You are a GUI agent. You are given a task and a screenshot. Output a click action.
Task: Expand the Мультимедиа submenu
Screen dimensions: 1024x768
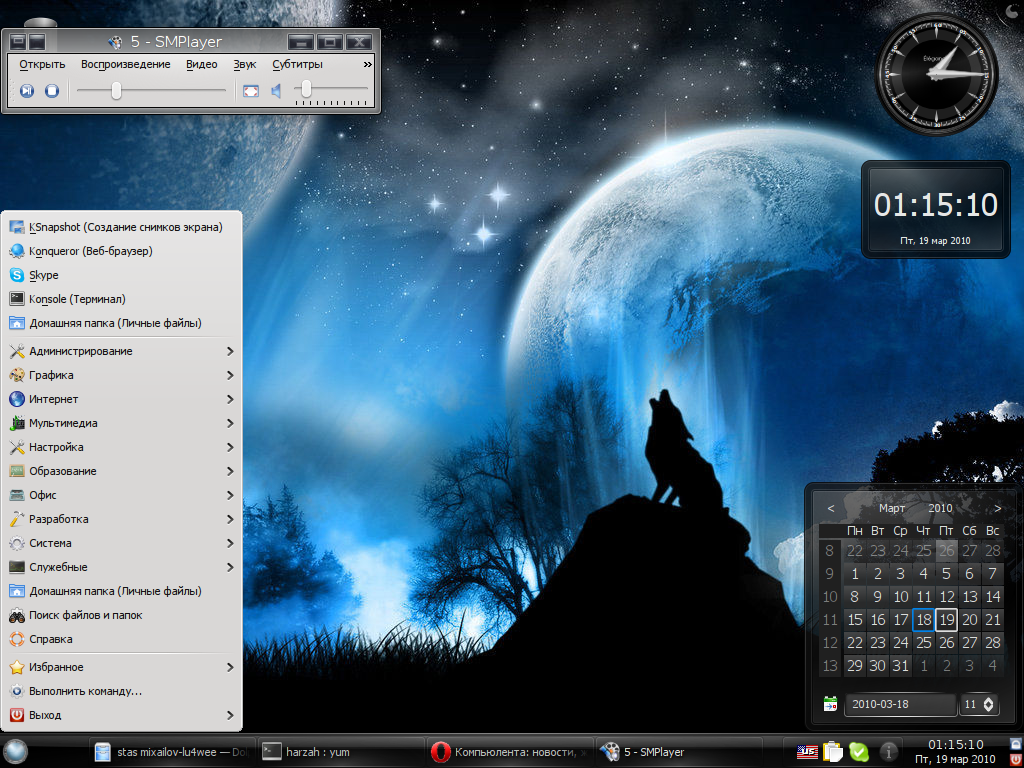click(121, 423)
